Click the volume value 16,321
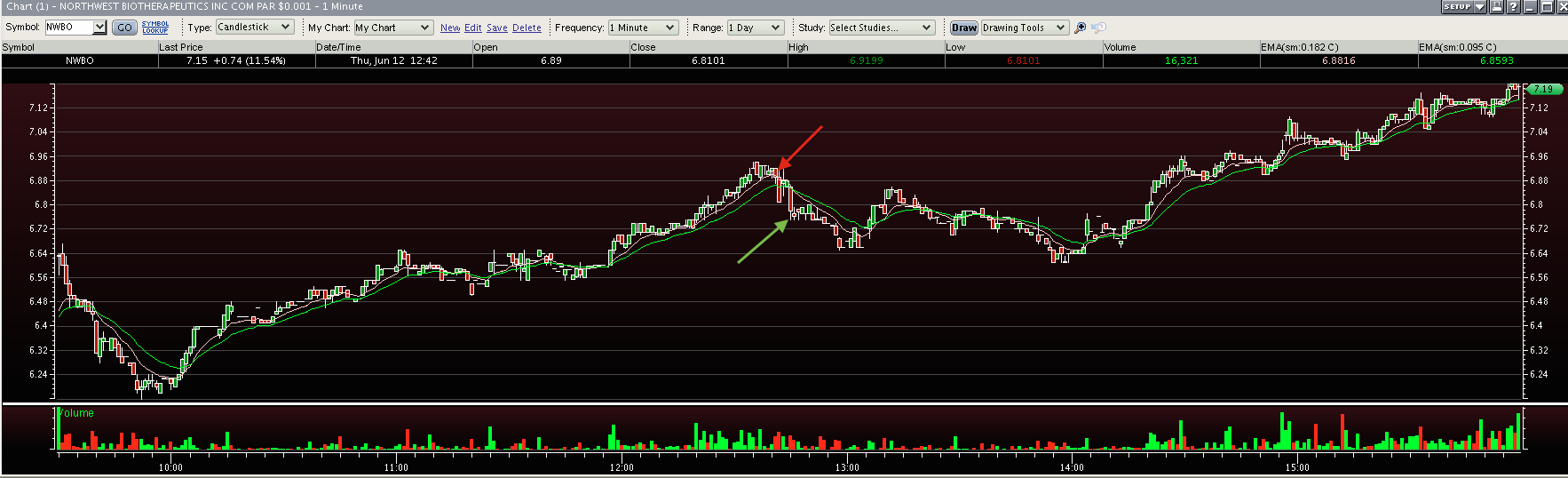Screen dimensions: 1568x478 click(1182, 60)
